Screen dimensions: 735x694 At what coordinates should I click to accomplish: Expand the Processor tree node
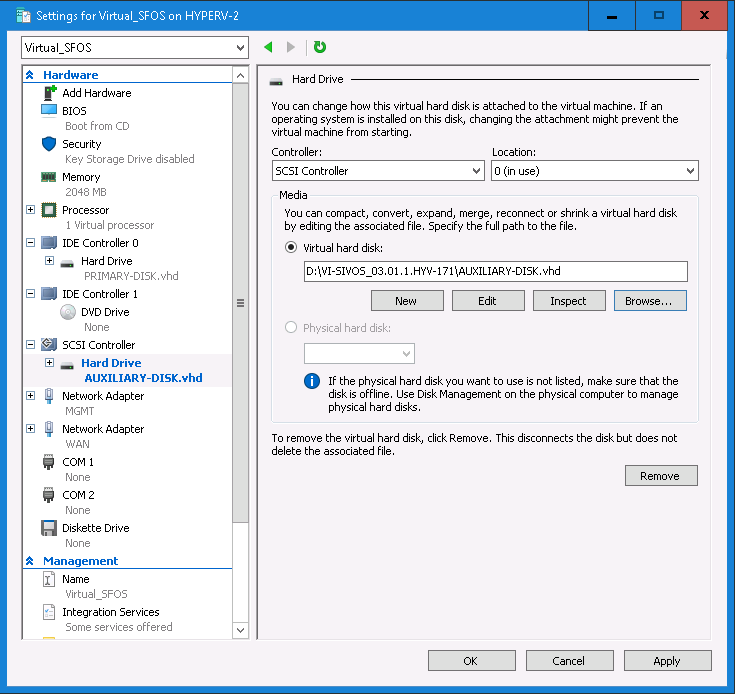(30, 210)
